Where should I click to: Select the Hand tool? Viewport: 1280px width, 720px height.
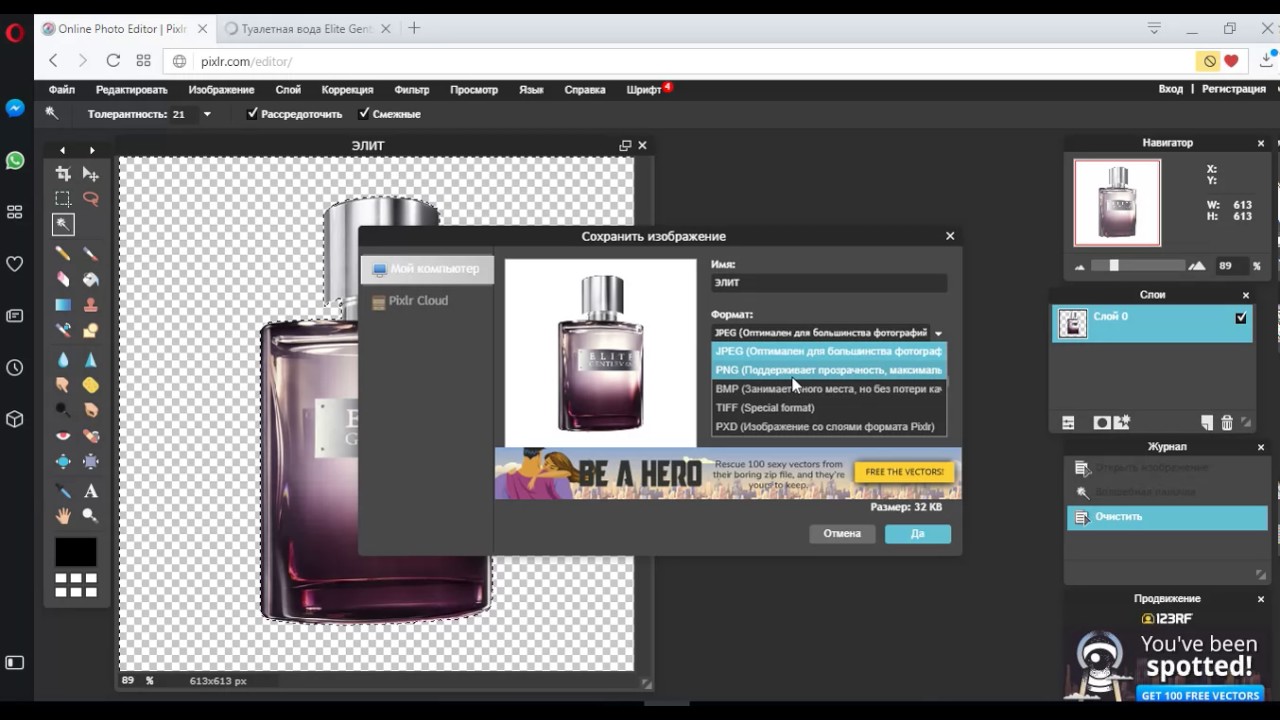tap(63, 516)
